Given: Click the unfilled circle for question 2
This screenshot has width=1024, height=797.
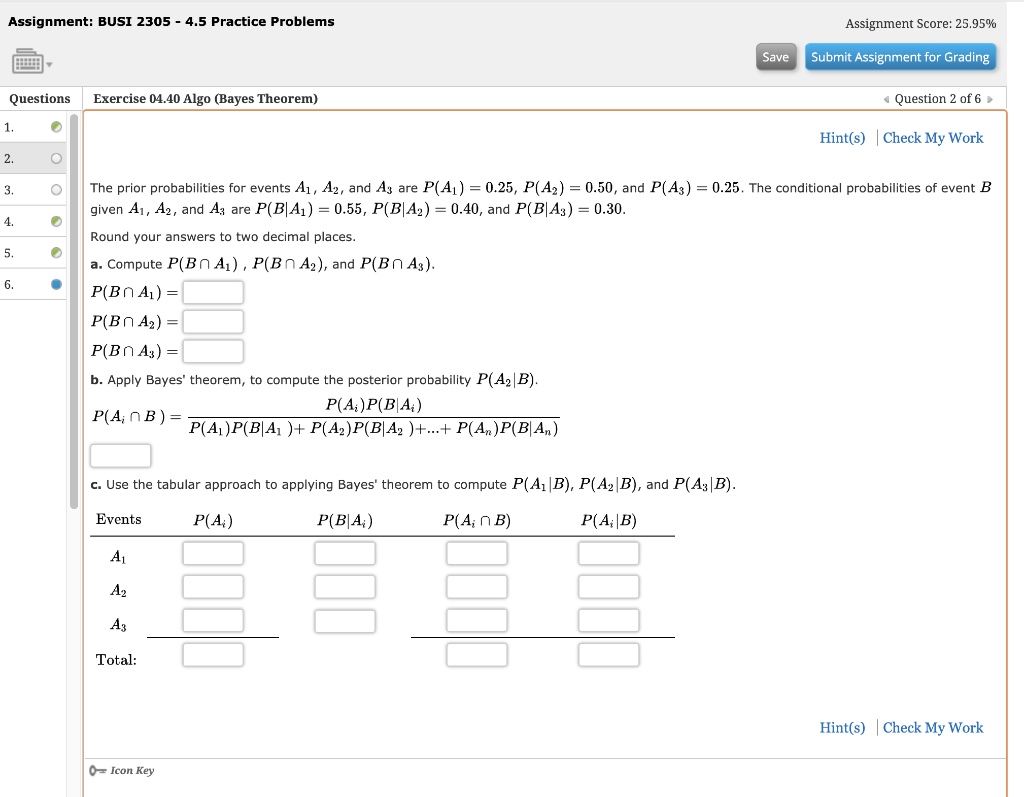Looking at the screenshot, I should coord(56,159).
